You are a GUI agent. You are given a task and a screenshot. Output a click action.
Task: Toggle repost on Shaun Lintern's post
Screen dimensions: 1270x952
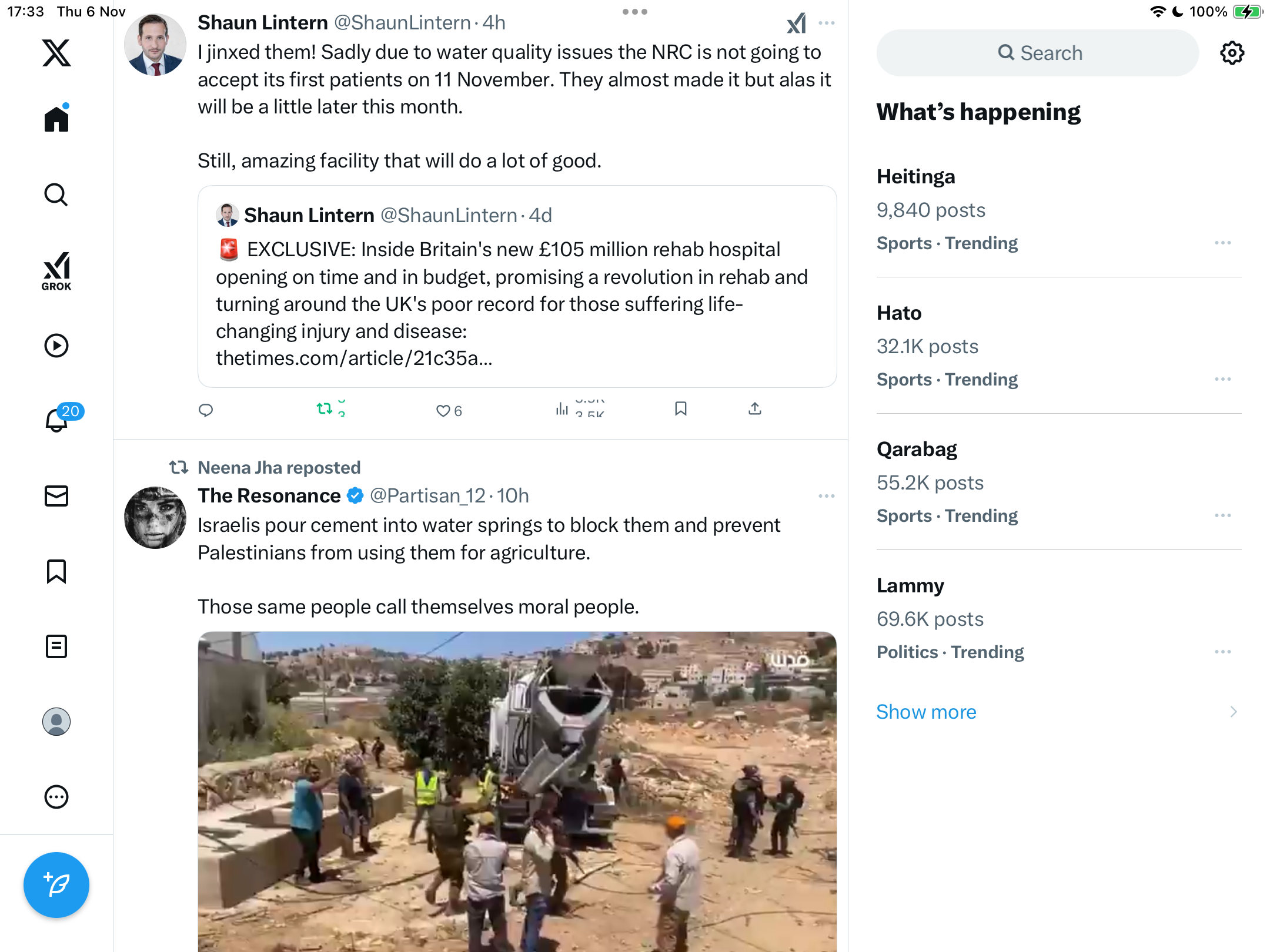click(325, 409)
